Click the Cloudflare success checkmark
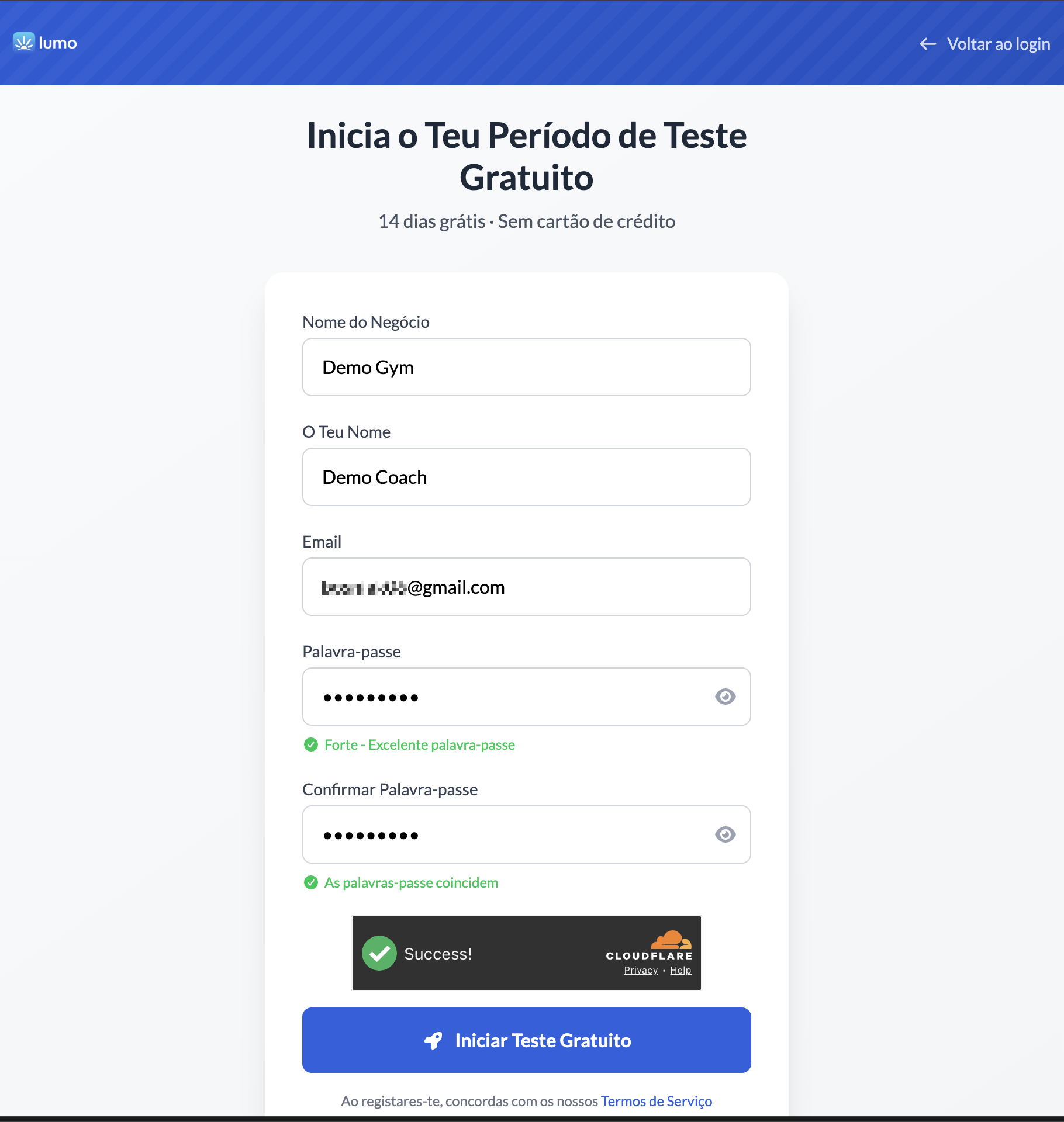This screenshot has height=1122, width=1064. [x=379, y=953]
